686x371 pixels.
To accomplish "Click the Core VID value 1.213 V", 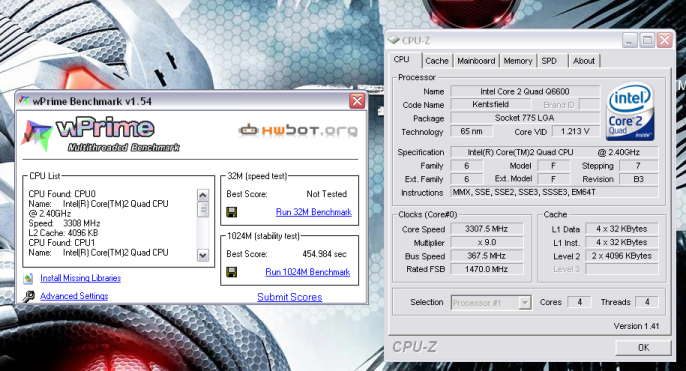I will point(575,131).
